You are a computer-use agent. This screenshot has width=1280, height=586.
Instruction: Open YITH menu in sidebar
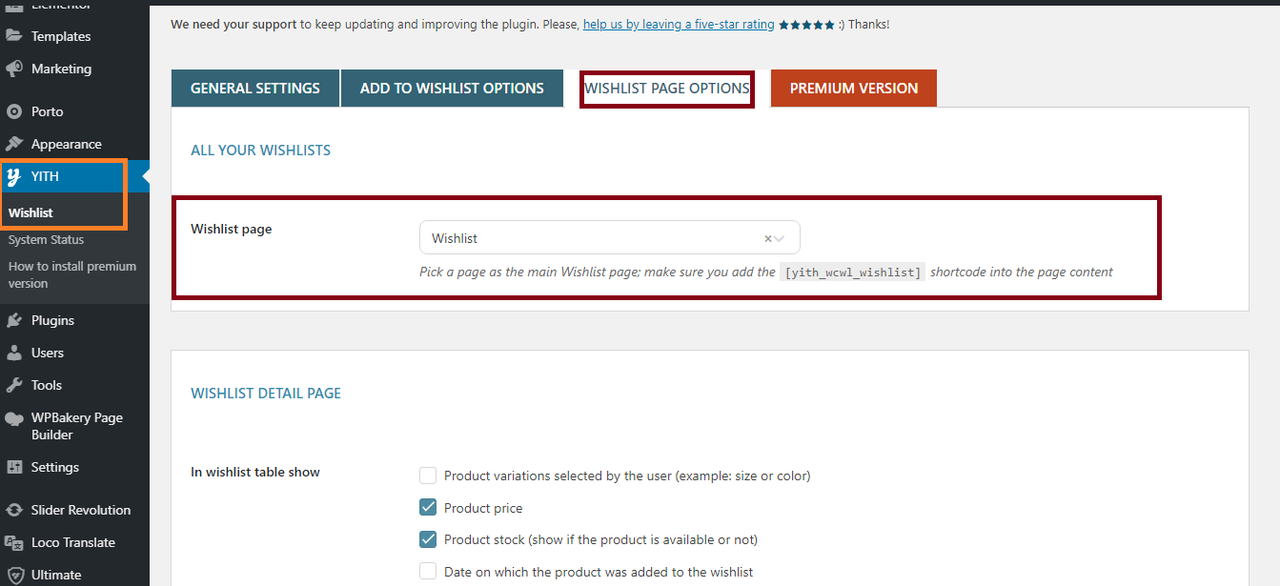pos(74,177)
